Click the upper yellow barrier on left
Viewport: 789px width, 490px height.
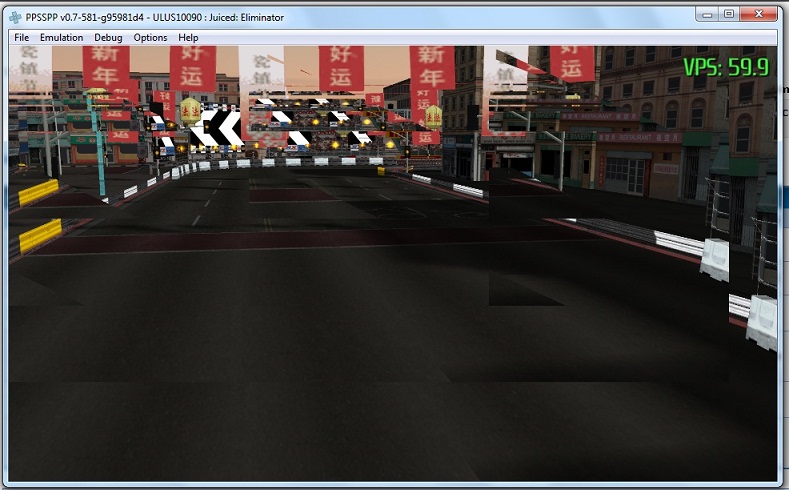(39, 191)
